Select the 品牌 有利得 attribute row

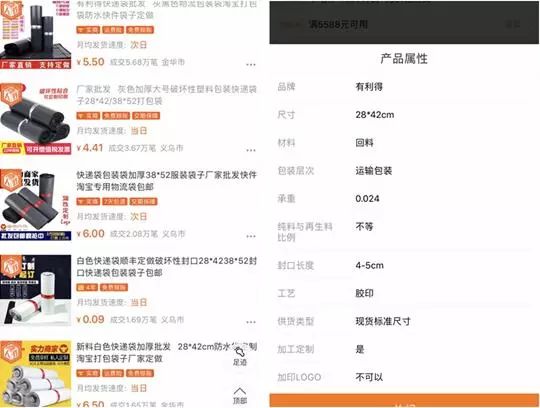(x=404, y=87)
